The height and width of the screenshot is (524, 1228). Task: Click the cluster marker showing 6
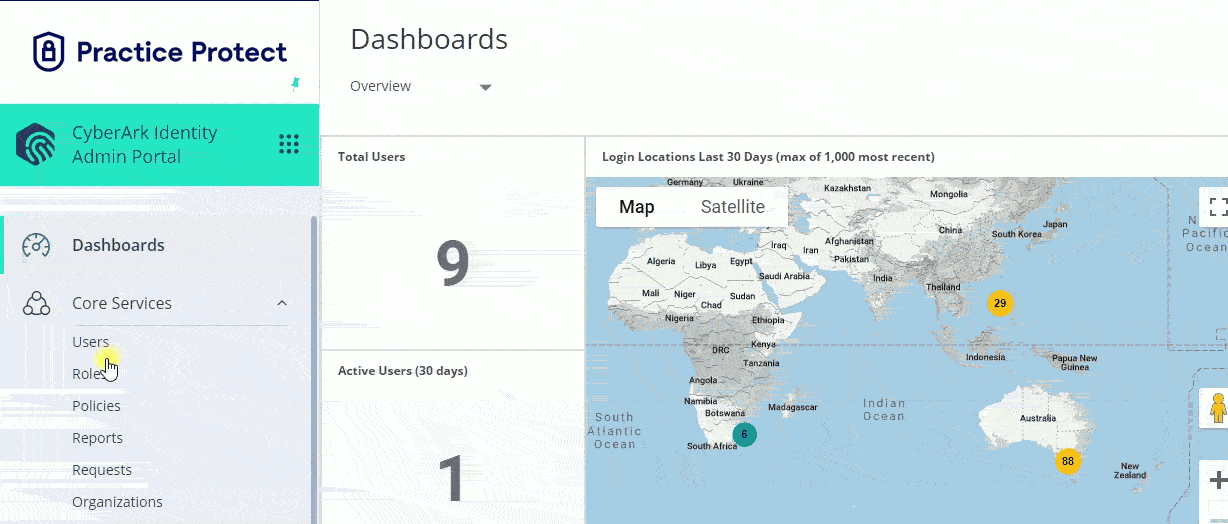(744, 434)
